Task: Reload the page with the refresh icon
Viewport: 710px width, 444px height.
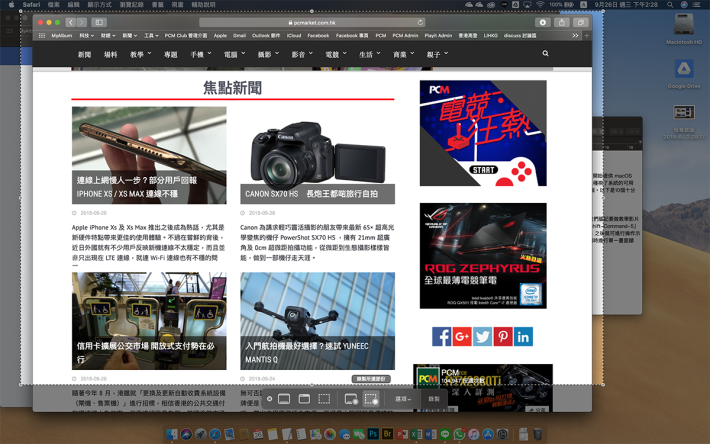Action: tap(420, 22)
